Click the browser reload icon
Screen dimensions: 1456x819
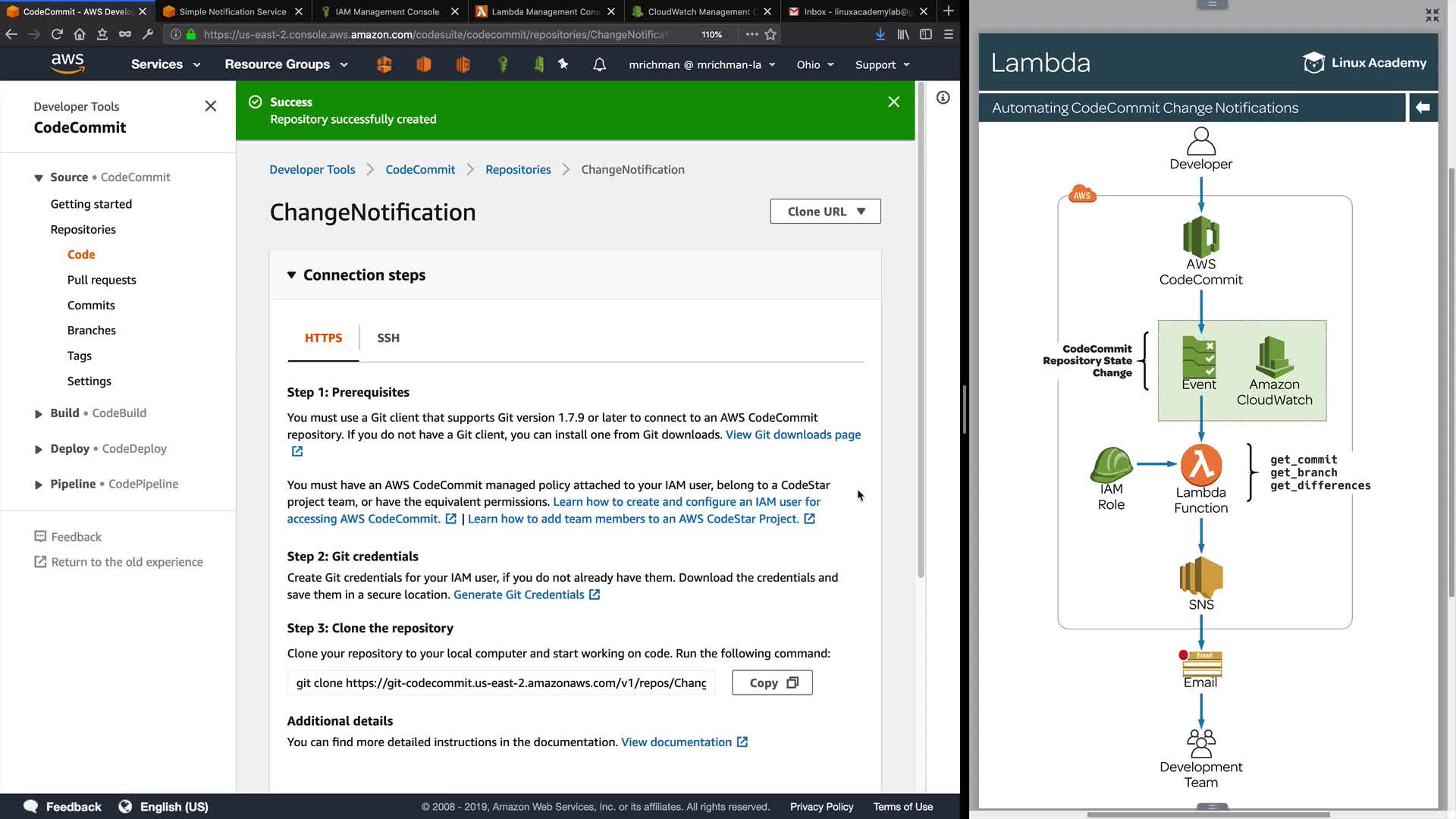(x=57, y=34)
